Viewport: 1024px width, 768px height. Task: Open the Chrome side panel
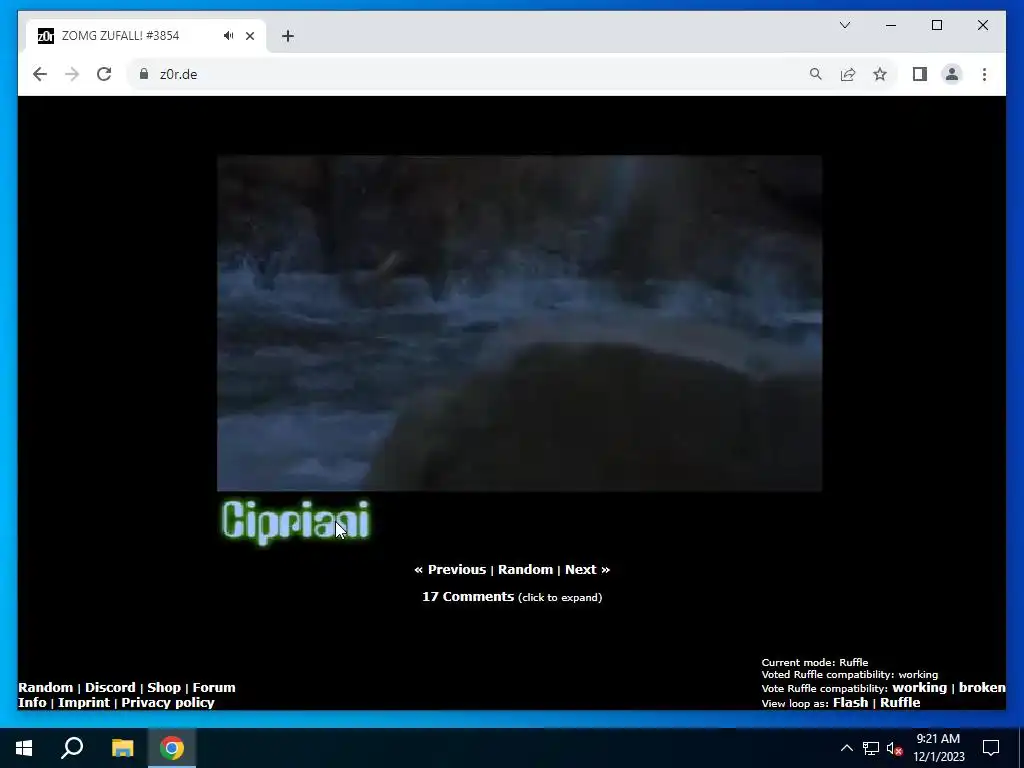point(920,74)
